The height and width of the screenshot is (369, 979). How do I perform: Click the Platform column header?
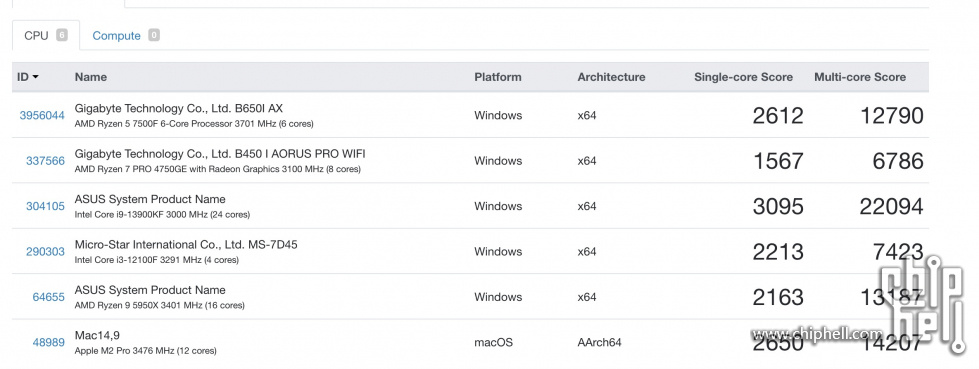pyautogui.click(x=498, y=77)
